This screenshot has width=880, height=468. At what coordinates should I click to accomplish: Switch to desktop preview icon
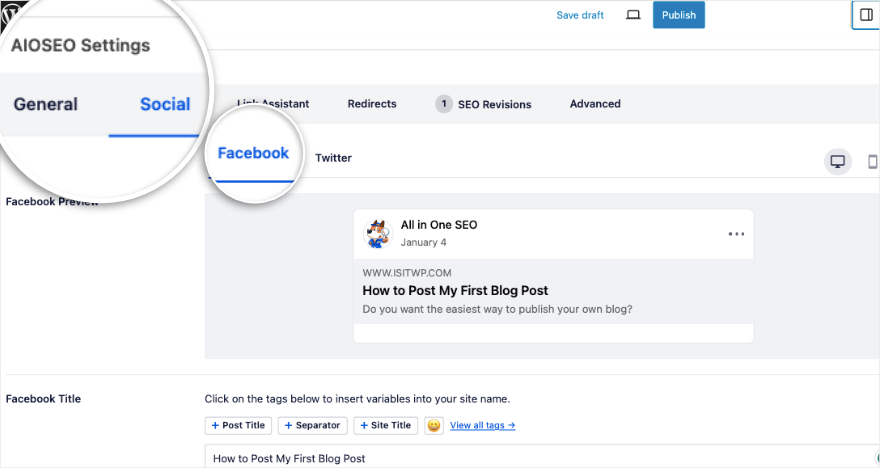click(837, 162)
